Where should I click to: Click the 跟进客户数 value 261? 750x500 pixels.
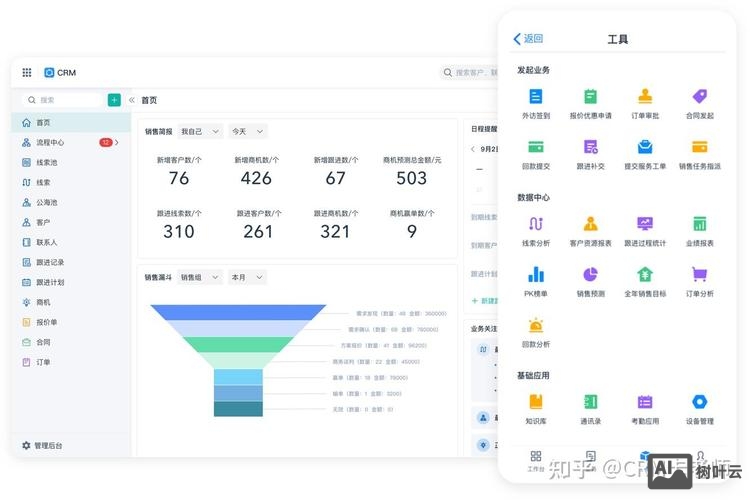258,232
